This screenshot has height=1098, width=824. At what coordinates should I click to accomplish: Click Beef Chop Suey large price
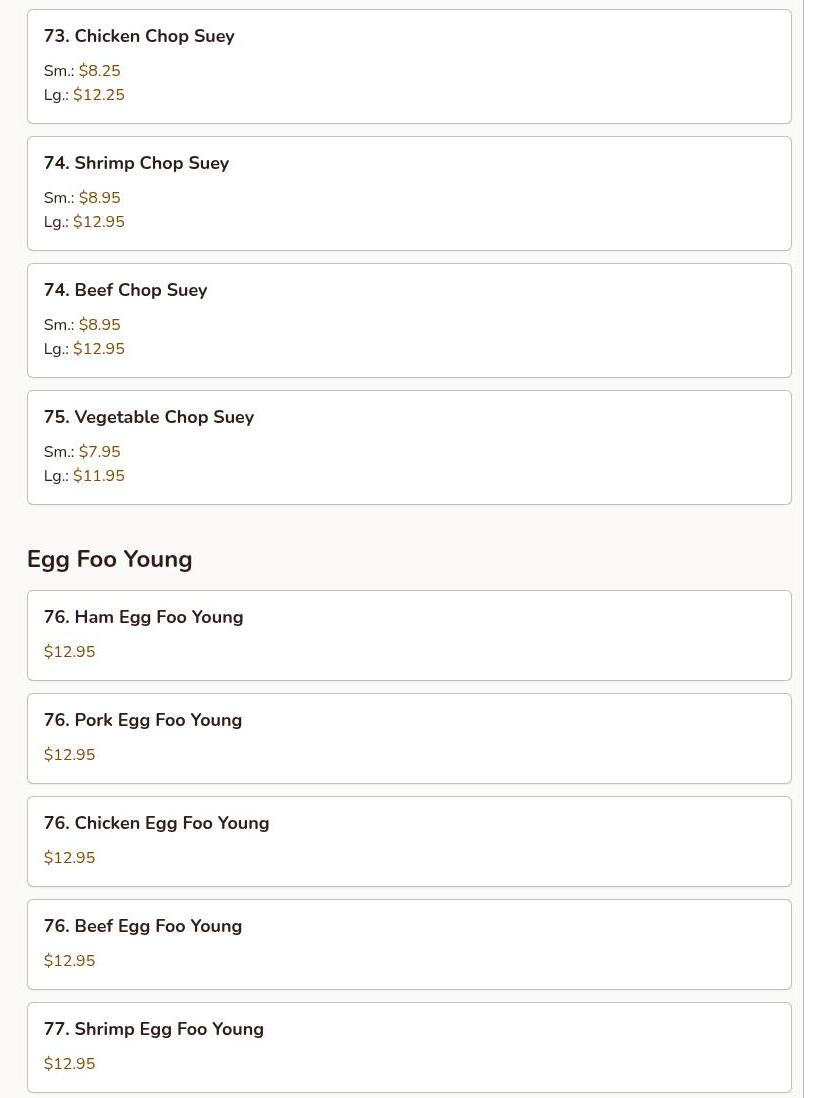pyautogui.click(x=98, y=349)
